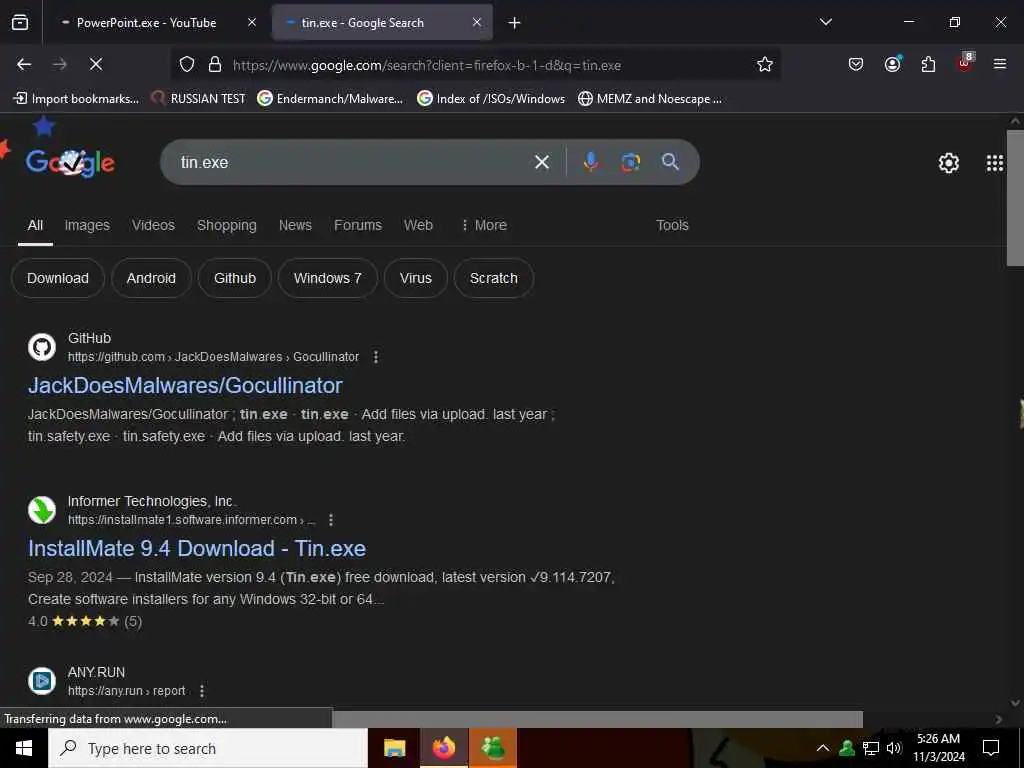
Task: Open Firefox account icon
Action: pos(892,64)
